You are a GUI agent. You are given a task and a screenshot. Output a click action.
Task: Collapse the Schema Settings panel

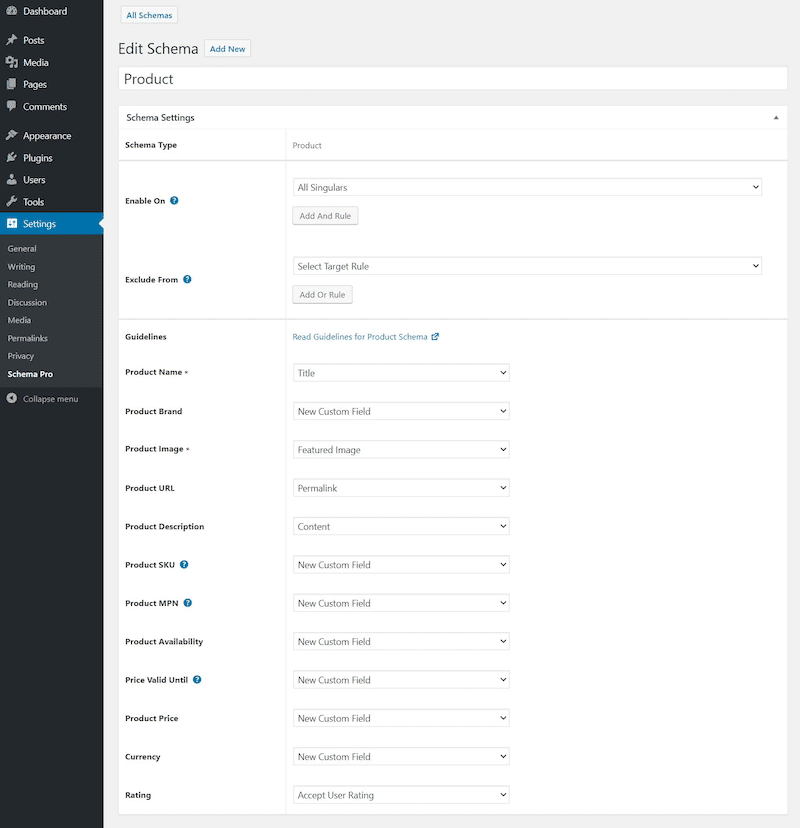coord(776,117)
